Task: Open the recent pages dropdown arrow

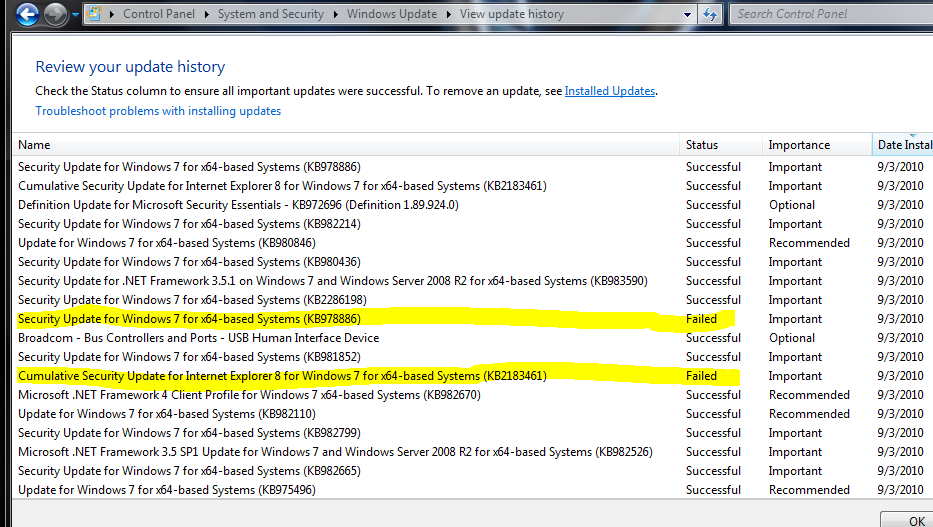Action: tap(76, 15)
